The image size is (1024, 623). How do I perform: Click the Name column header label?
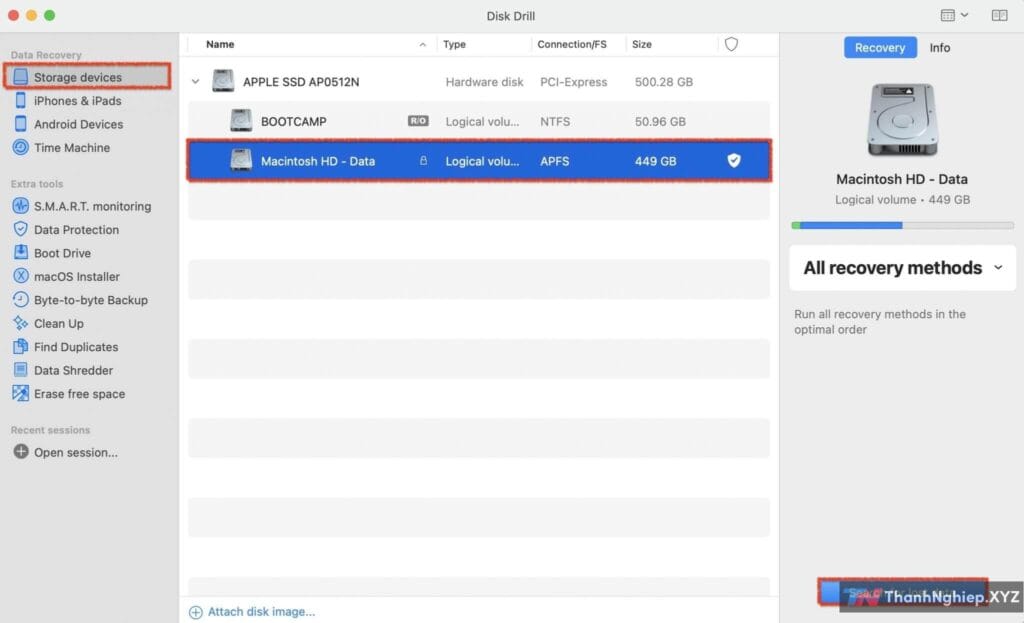point(220,44)
